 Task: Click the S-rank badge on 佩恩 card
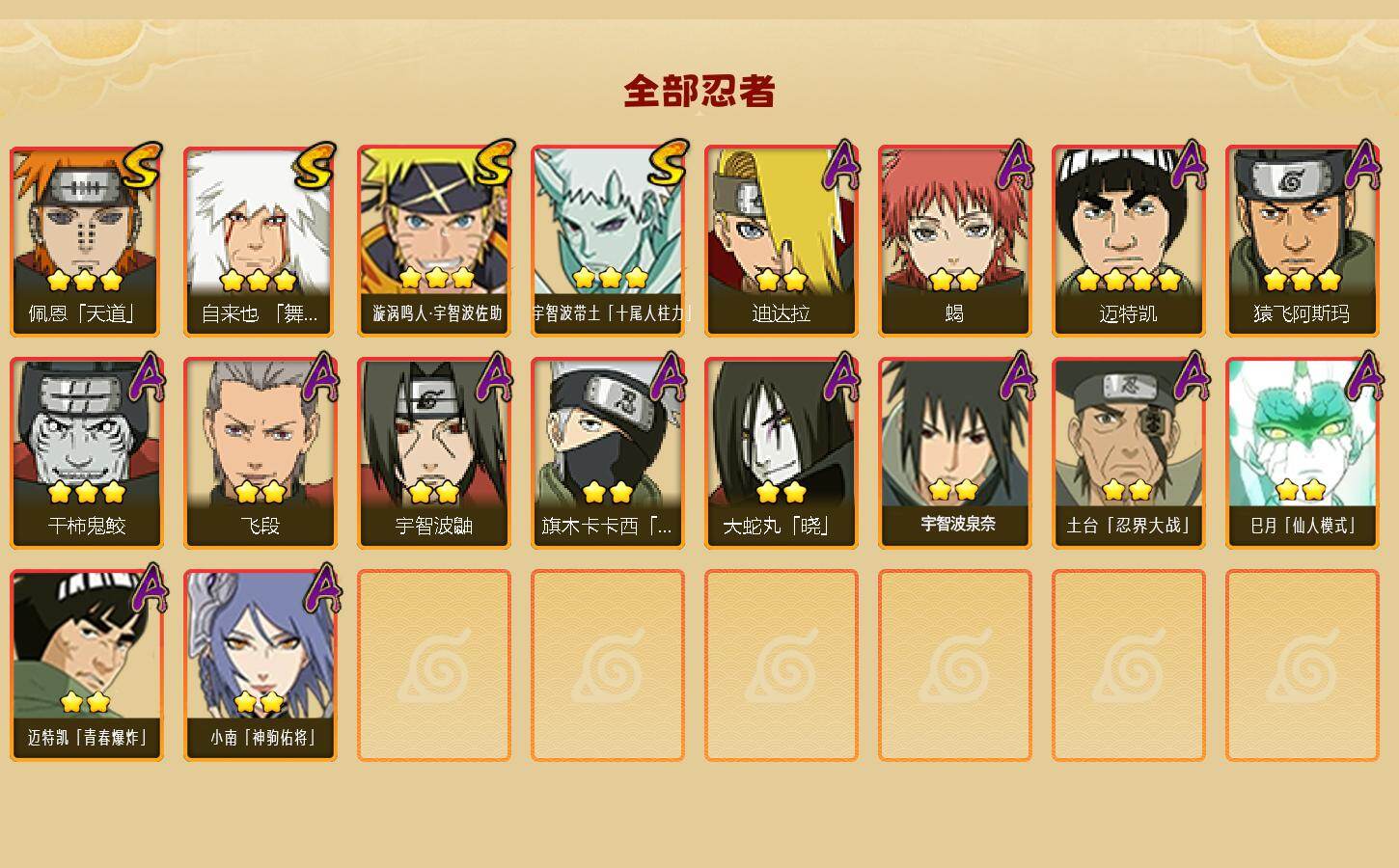click(x=142, y=165)
